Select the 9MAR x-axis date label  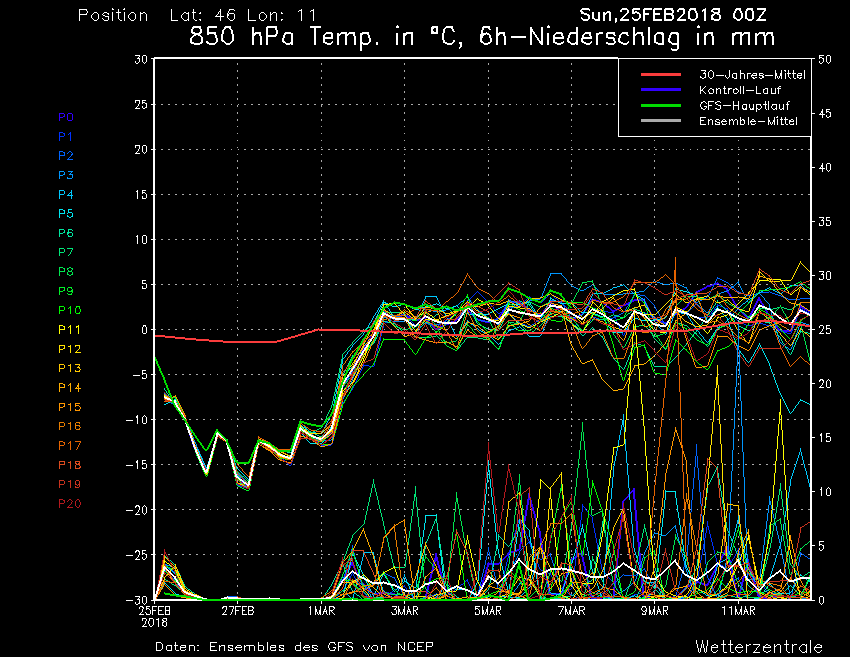point(654,610)
